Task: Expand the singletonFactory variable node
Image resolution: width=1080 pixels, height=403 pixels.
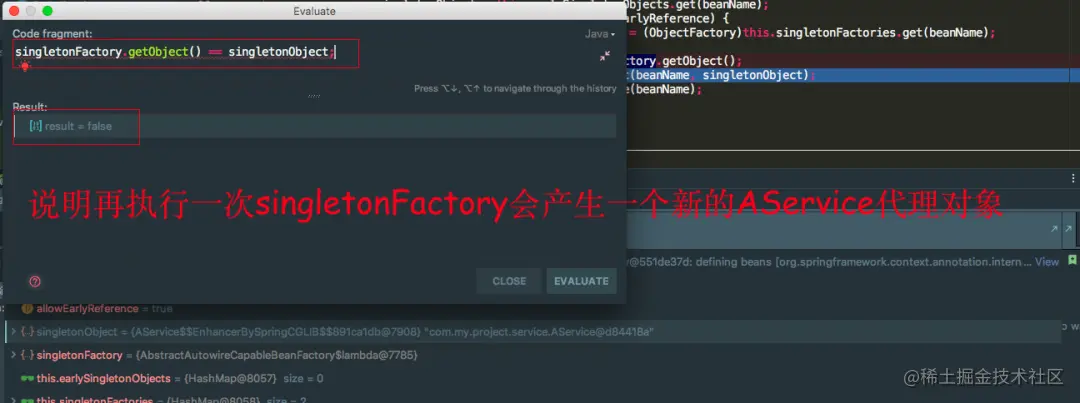Action: [14, 355]
